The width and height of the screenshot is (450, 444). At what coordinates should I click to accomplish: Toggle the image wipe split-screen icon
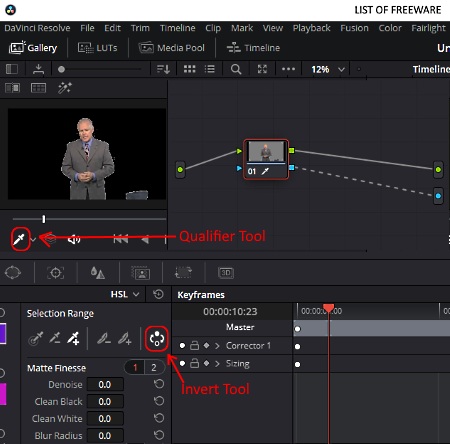(12, 88)
